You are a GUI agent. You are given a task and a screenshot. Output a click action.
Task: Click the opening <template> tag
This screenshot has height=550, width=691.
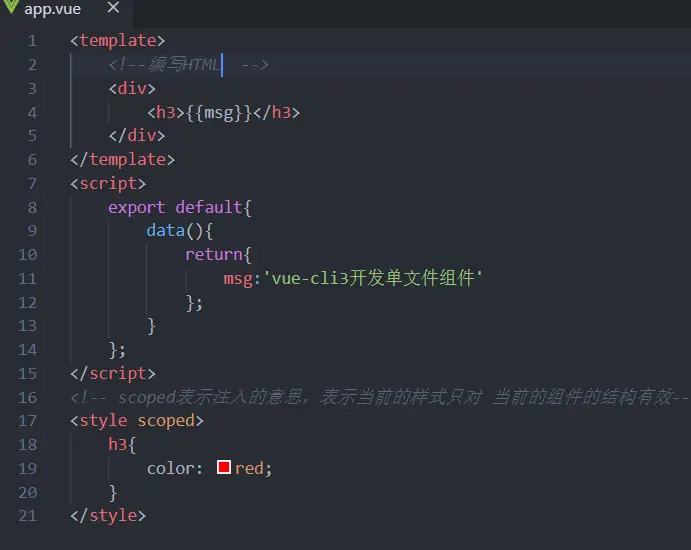pyautogui.click(x=118, y=41)
